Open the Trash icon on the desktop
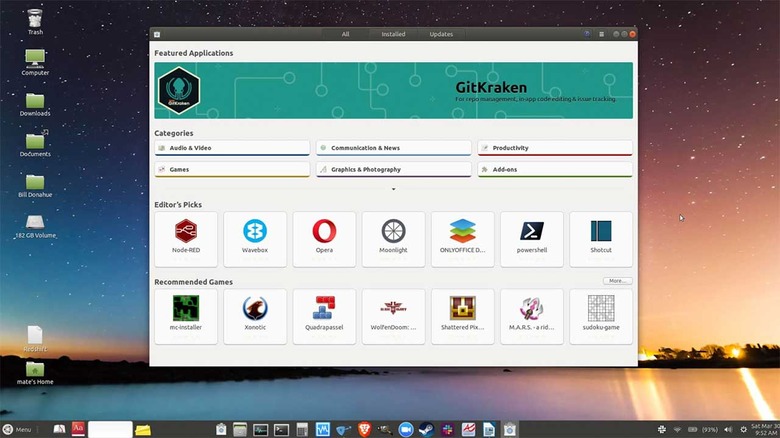The width and height of the screenshot is (780, 438). [35, 20]
